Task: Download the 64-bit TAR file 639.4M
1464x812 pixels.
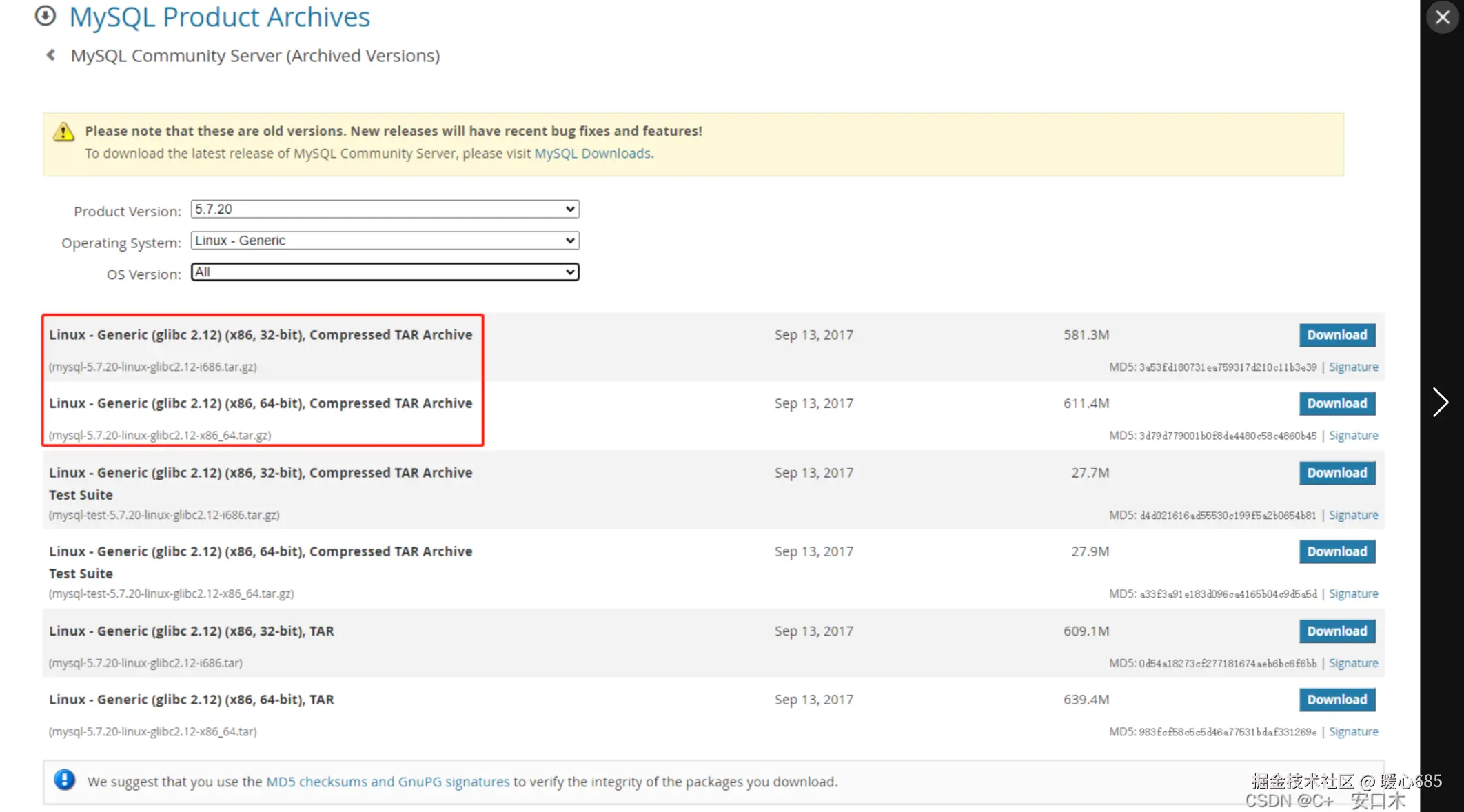Action: tap(1336, 700)
